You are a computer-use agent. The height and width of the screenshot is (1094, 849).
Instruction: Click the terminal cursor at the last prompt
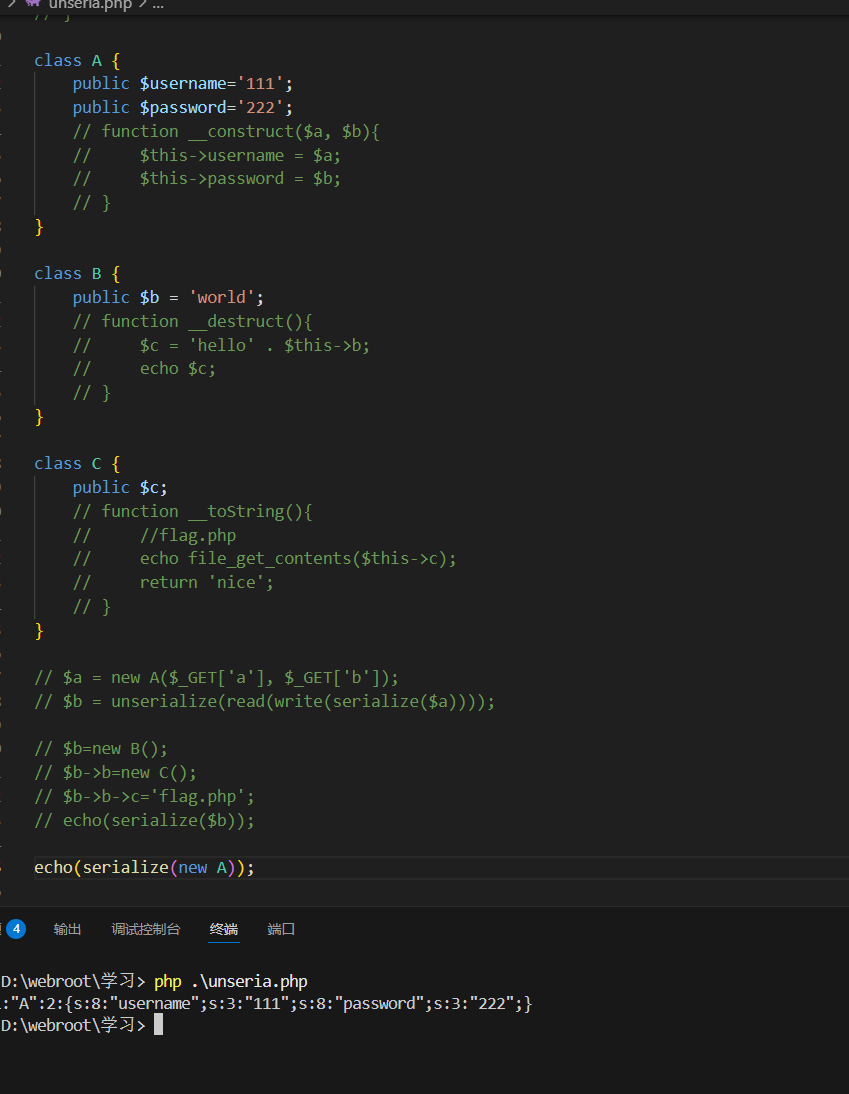click(x=158, y=1024)
